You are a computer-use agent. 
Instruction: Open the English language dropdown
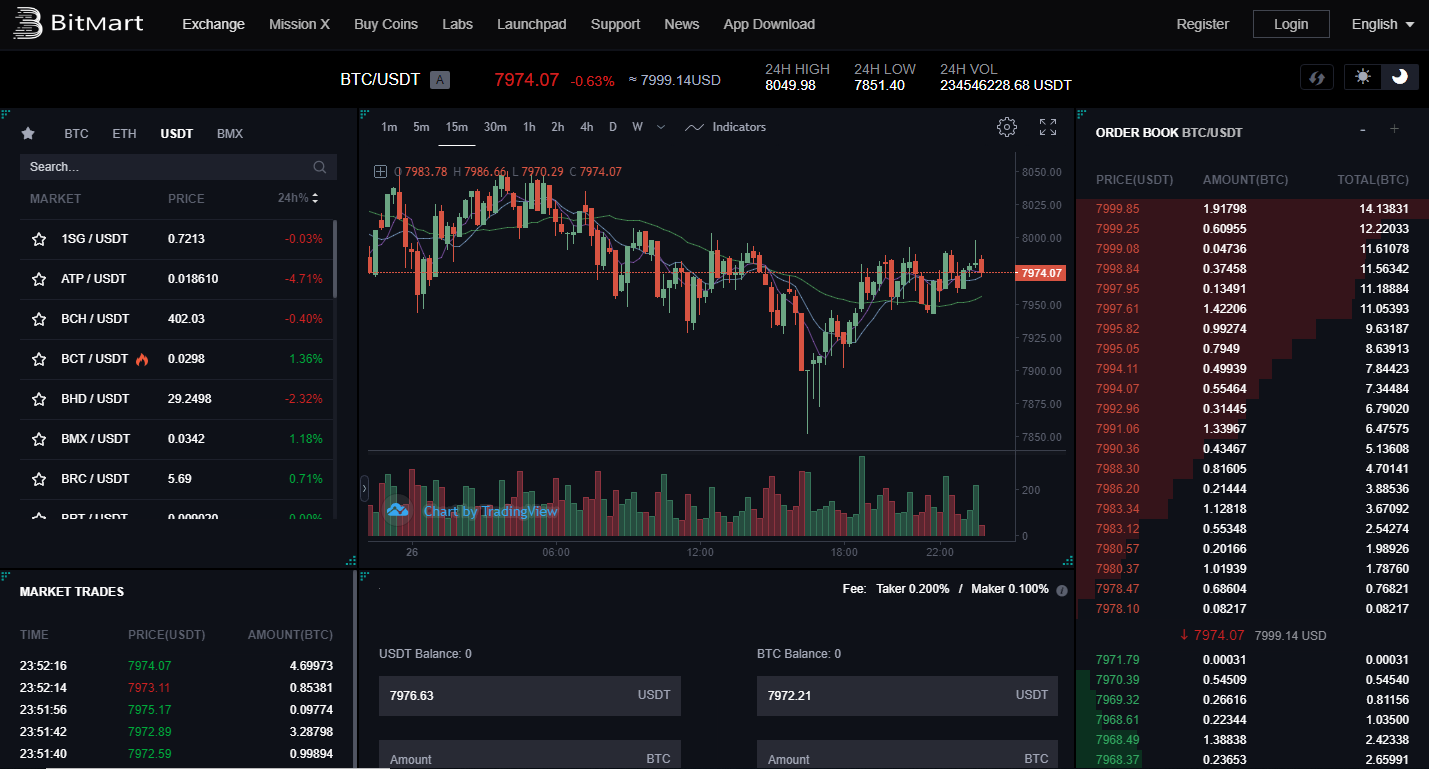click(x=1383, y=24)
